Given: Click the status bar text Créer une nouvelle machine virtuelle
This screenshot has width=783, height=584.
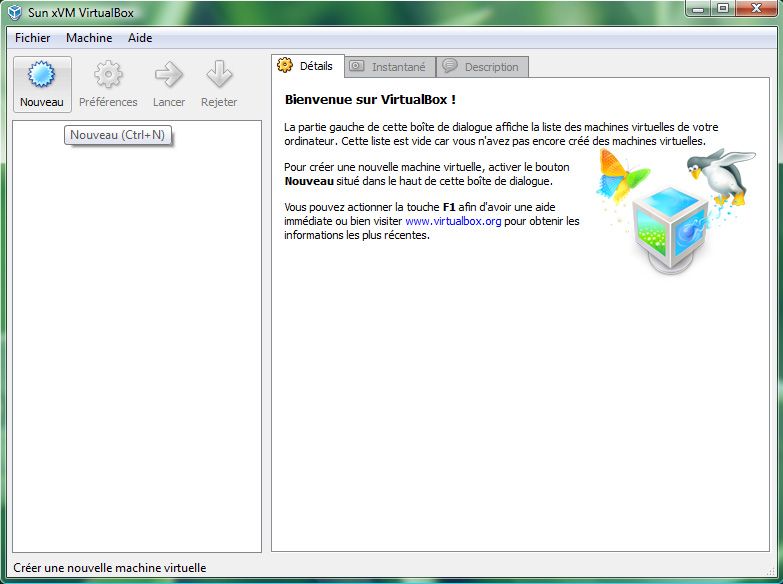Looking at the screenshot, I should pyautogui.click(x=109, y=568).
